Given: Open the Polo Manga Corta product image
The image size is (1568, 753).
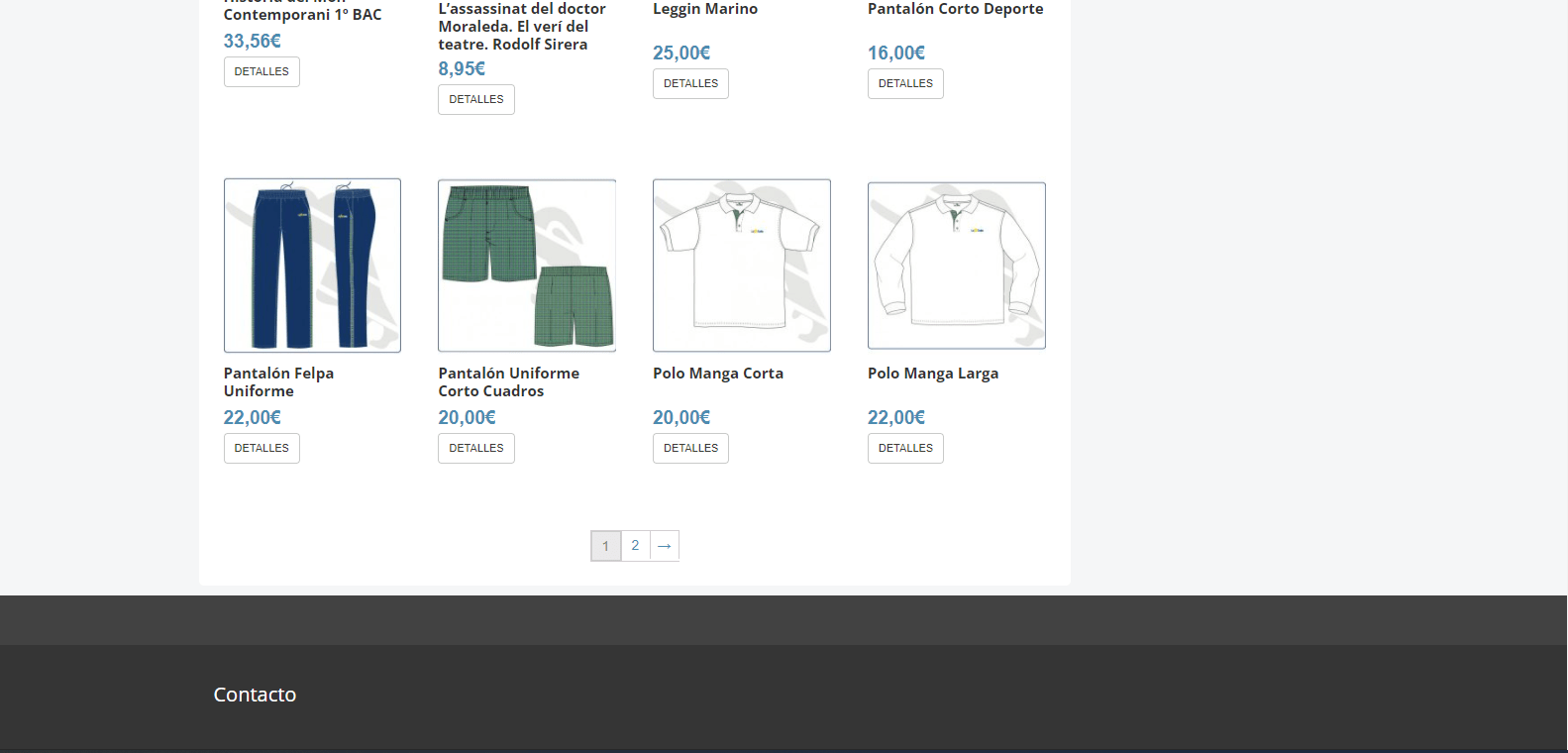Looking at the screenshot, I should point(742,266).
